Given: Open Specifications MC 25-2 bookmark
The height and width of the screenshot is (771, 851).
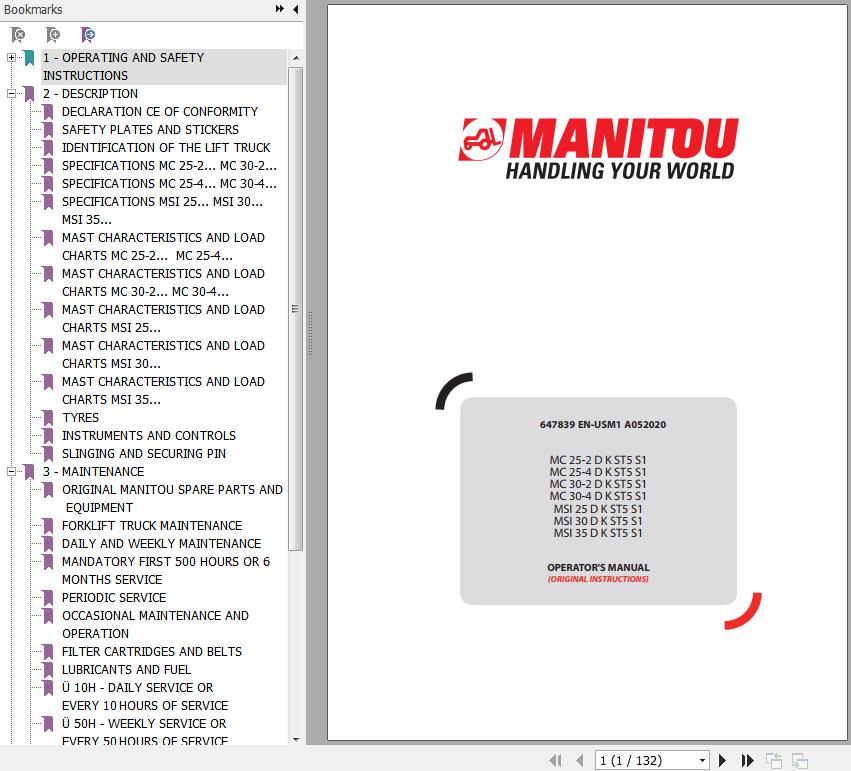Looking at the screenshot, I should point(169,165).
